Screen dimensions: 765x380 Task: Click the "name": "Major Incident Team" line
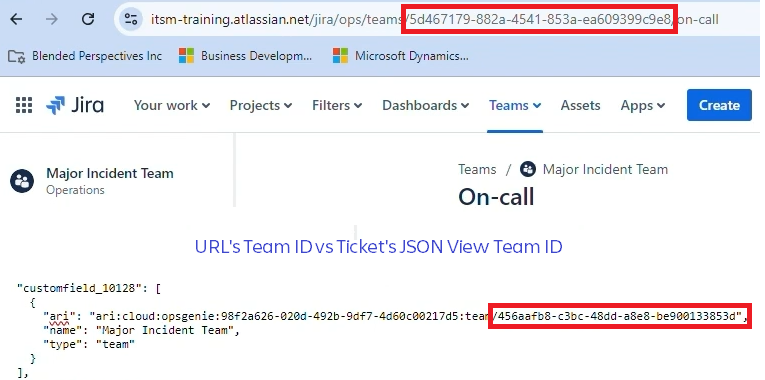click(141, 330)
